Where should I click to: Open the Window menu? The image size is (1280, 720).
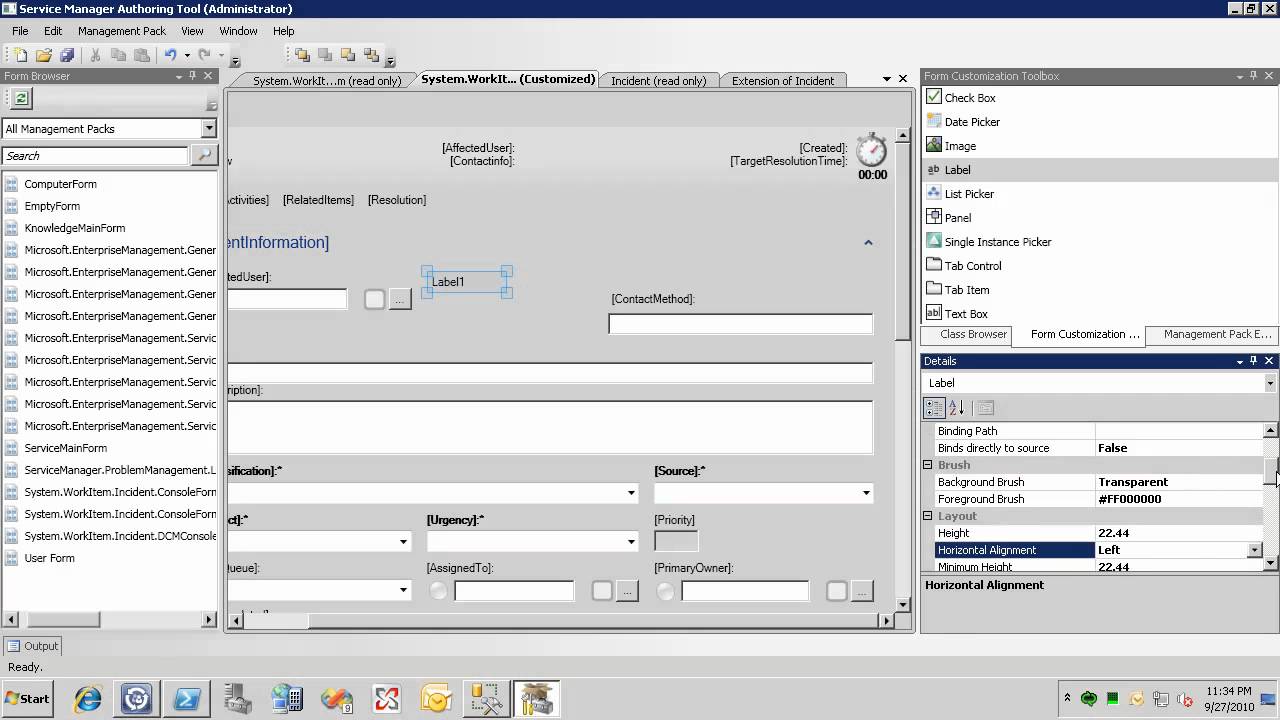click(x=238, y=31)
